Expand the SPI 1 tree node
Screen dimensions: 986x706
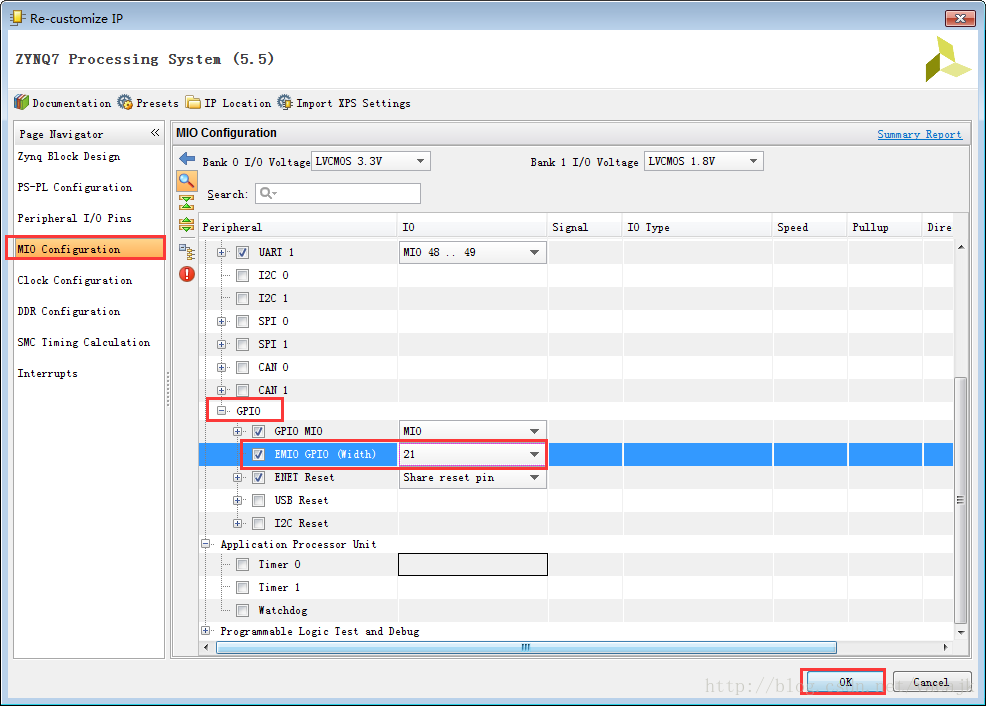click(x=221, y=345)
